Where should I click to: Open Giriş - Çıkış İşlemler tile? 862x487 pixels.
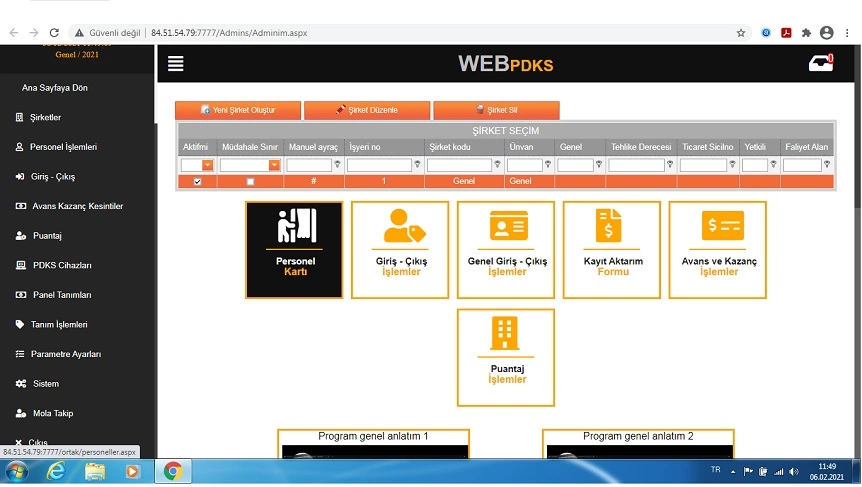point(400,250)
